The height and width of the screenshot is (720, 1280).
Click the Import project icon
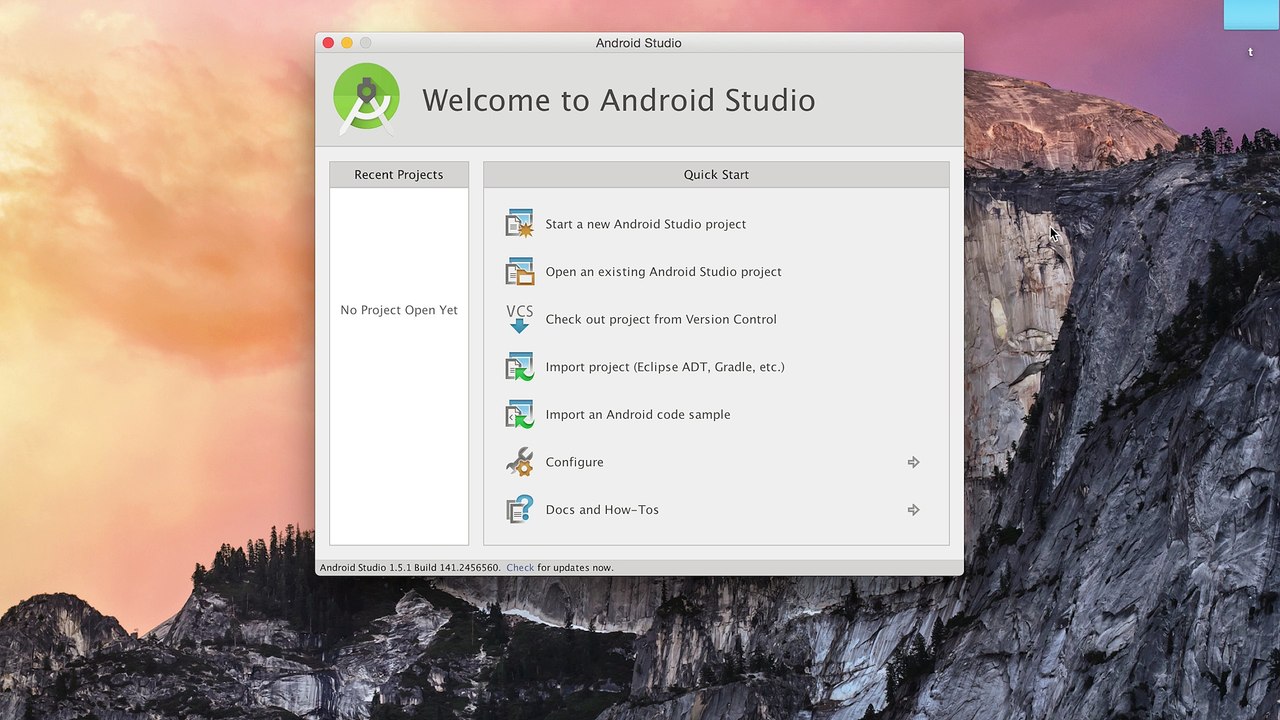pyautogui.click(x=519, y=367)
